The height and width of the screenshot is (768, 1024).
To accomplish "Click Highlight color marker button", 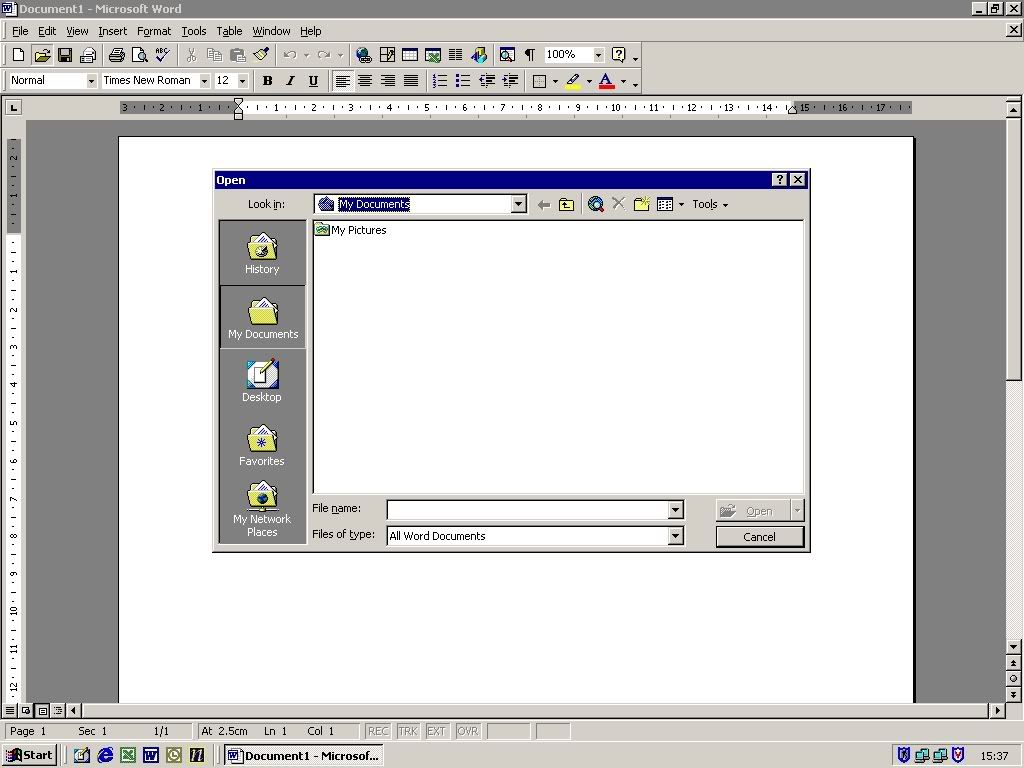I will pos(573,81).
